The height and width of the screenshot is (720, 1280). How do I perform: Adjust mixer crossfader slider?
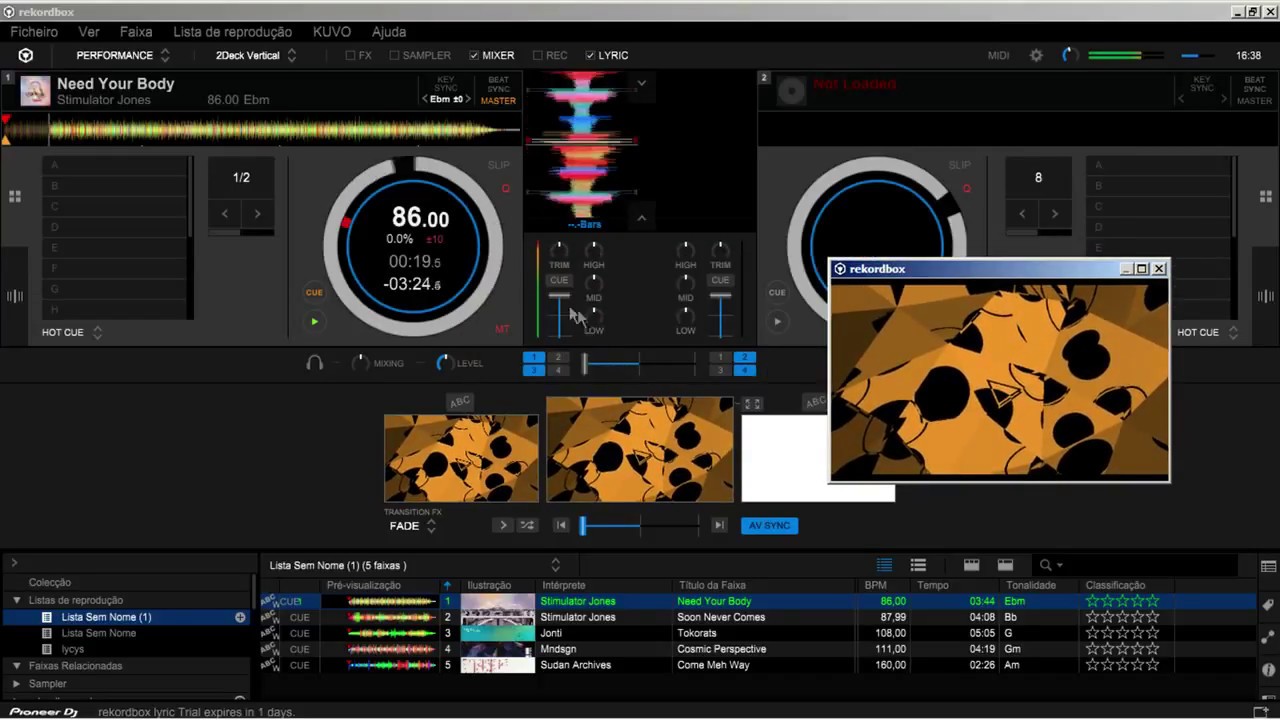point(585,363)
